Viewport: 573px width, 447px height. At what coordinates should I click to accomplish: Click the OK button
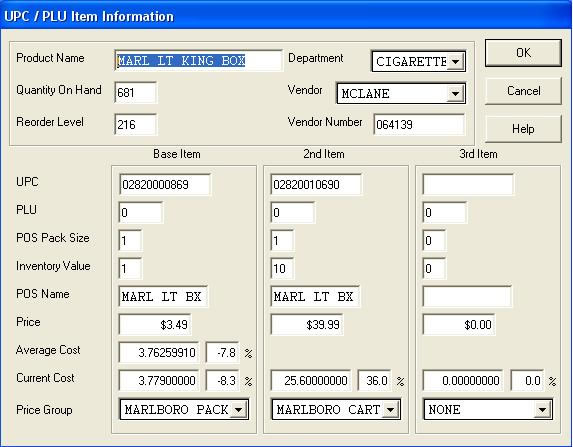coord(523,53)
